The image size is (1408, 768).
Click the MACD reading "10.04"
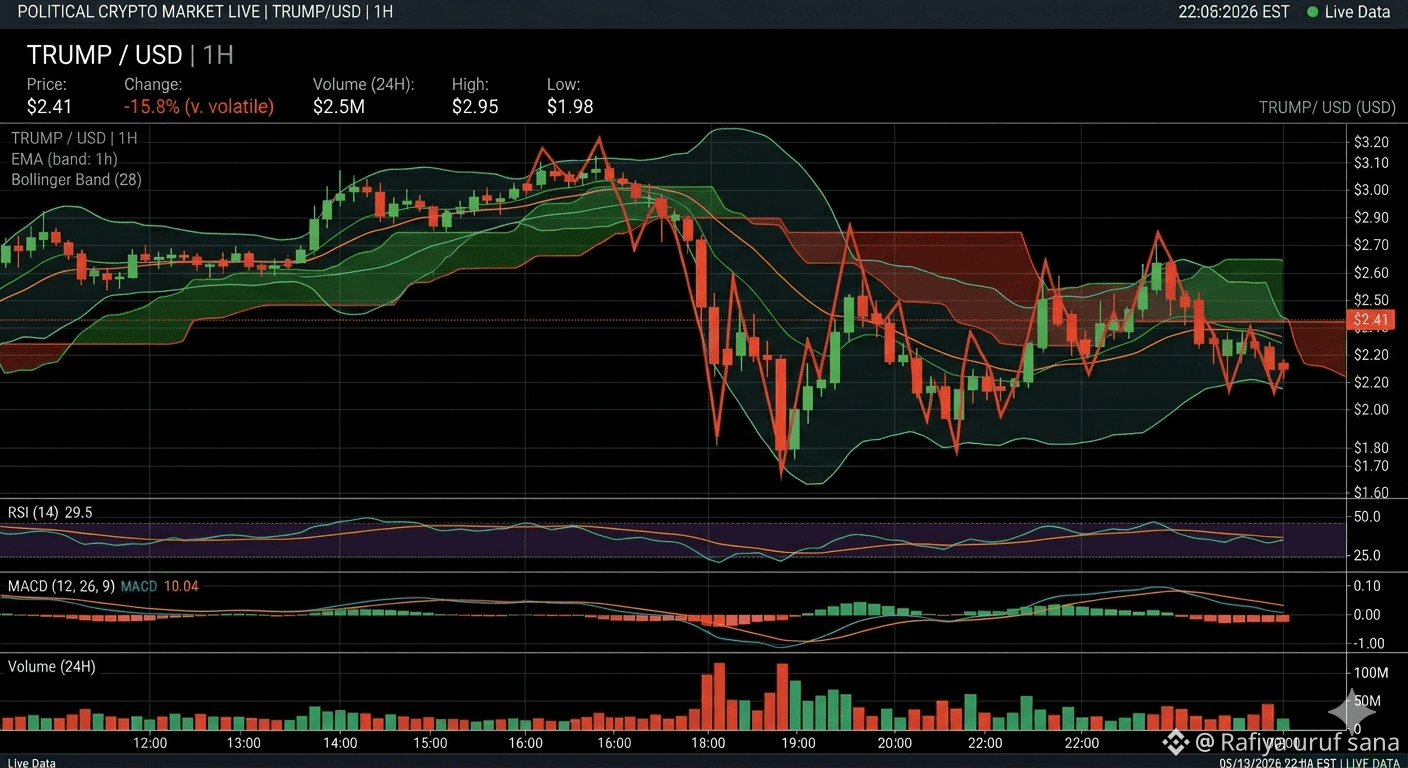point(182,586)
